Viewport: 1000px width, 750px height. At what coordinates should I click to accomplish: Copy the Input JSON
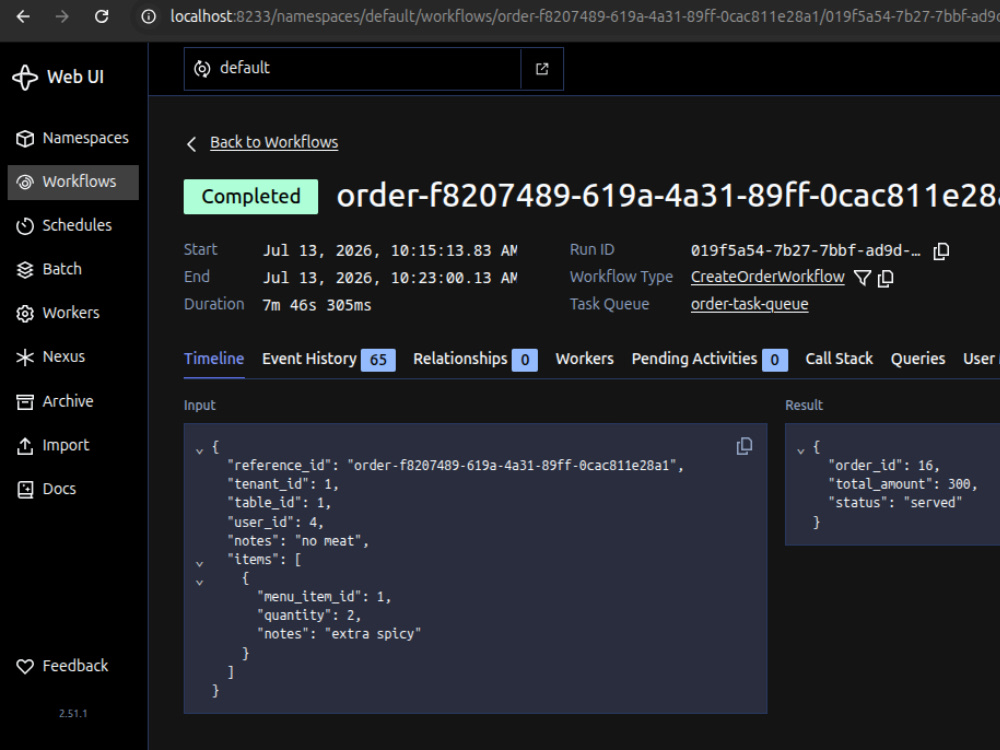click(744, 446)
